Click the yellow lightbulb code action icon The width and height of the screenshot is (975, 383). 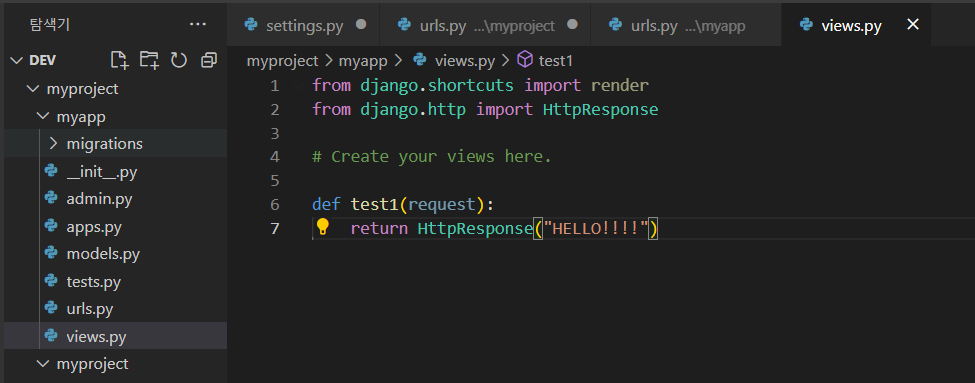click(322, 227)
